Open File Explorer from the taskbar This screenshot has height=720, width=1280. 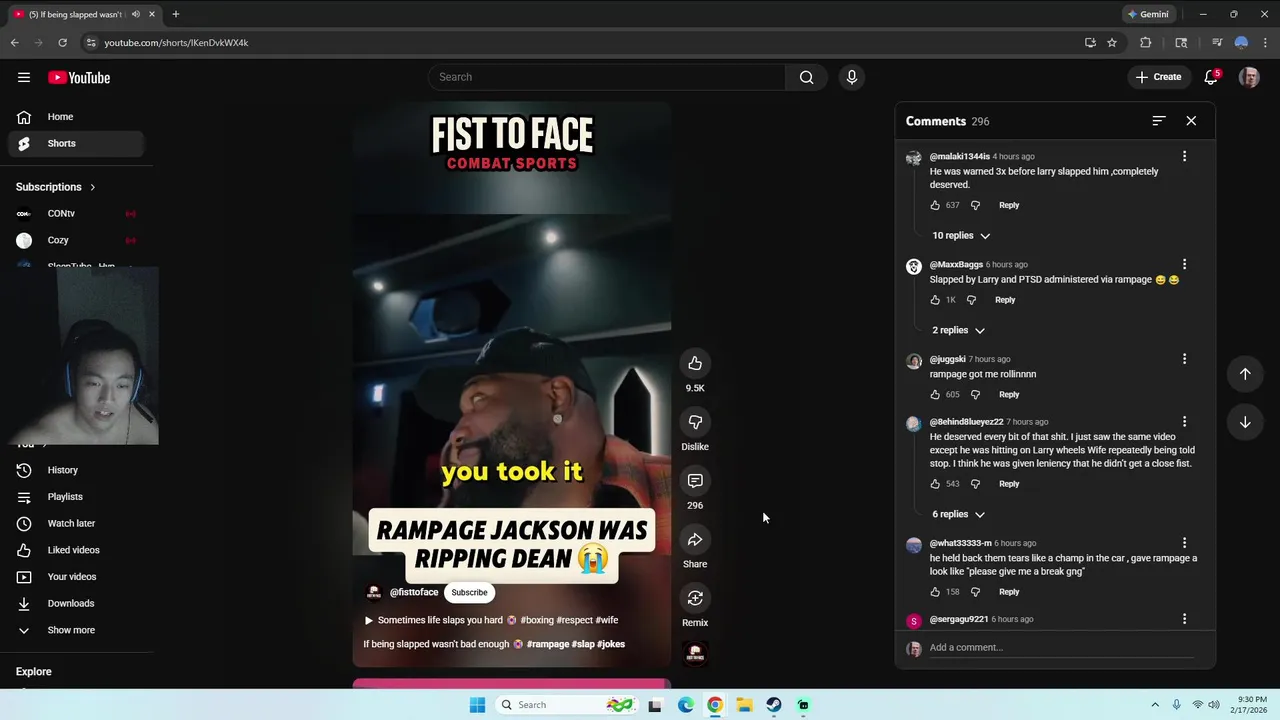(x=744, y=705)
